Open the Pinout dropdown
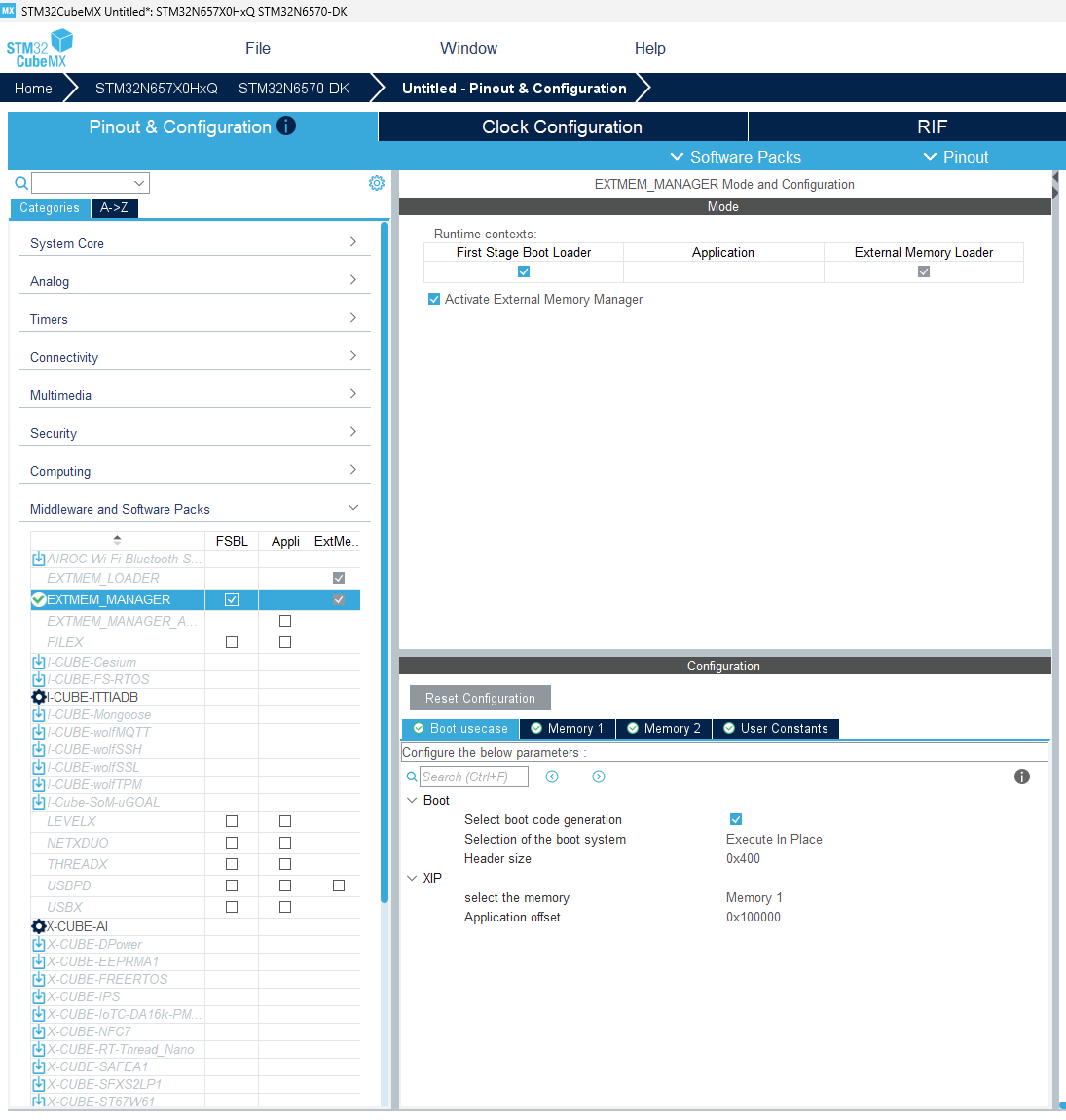This screenshot has height=1120, width=1066. pos(956,157)
